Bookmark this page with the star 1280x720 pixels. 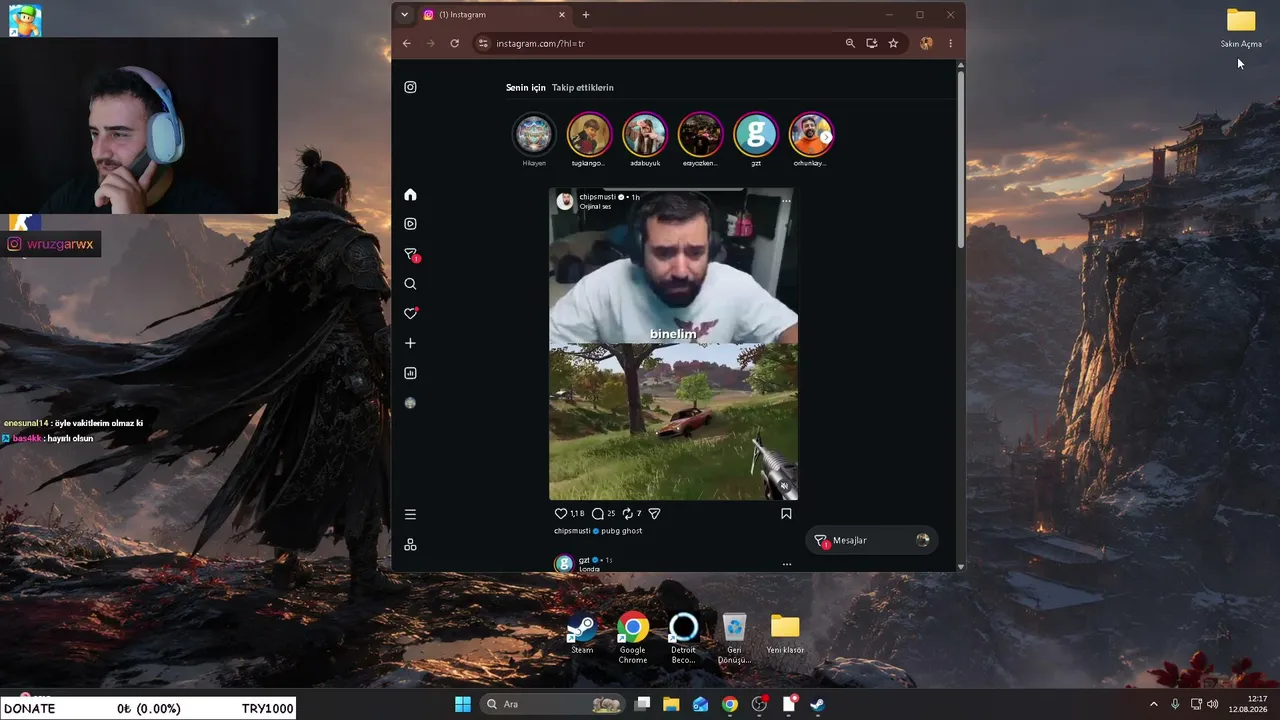click(893, 44)
